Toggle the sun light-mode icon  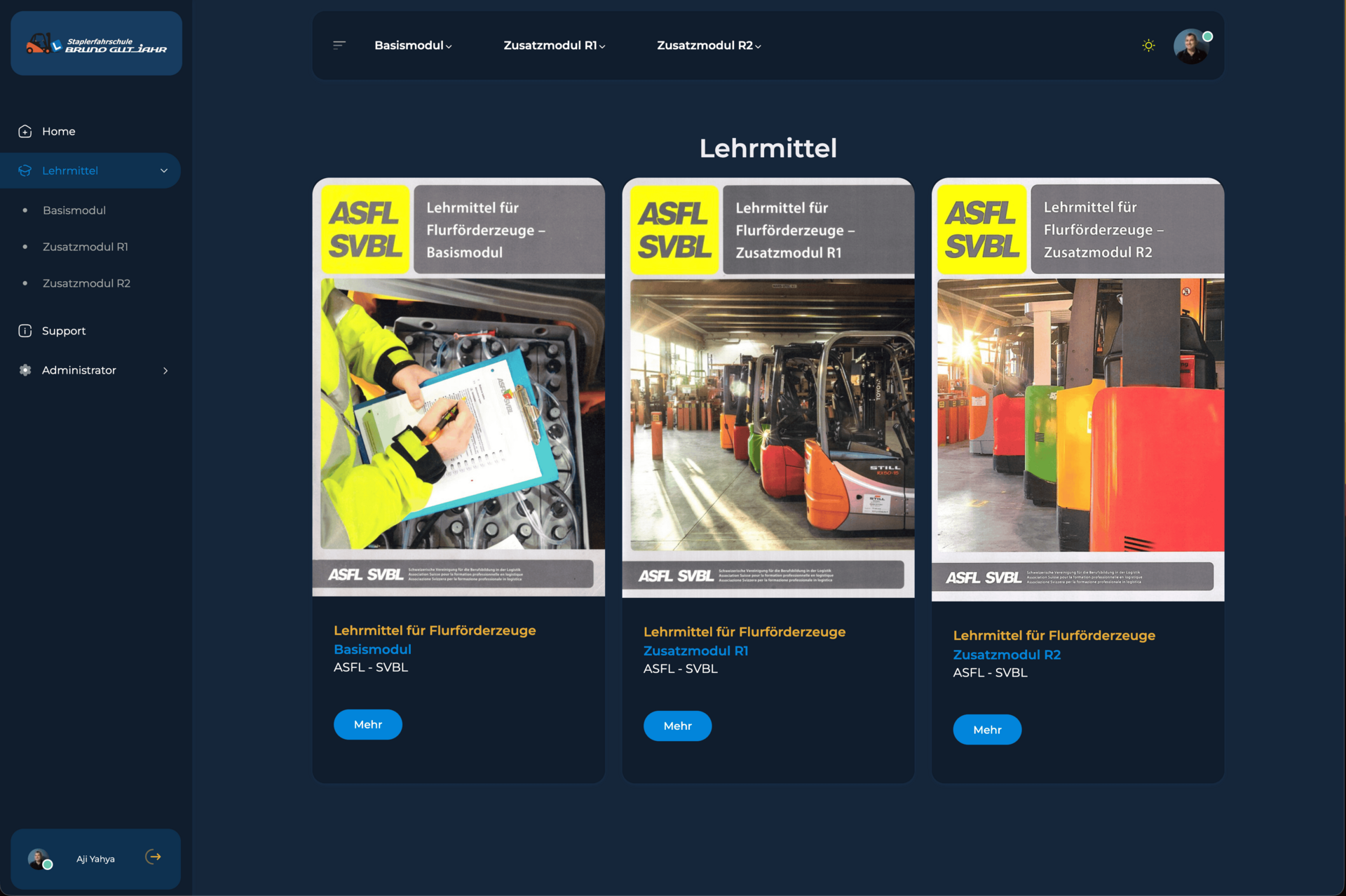[x=1148, y=46]
